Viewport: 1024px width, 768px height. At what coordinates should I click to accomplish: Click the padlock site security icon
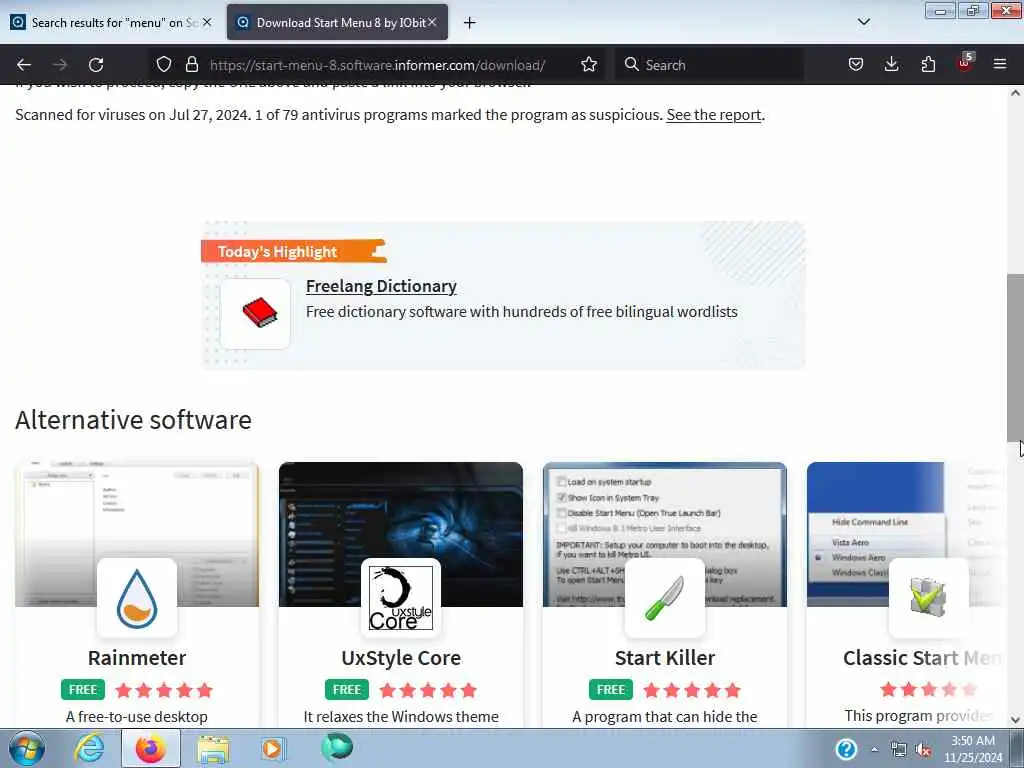[191, 64]
